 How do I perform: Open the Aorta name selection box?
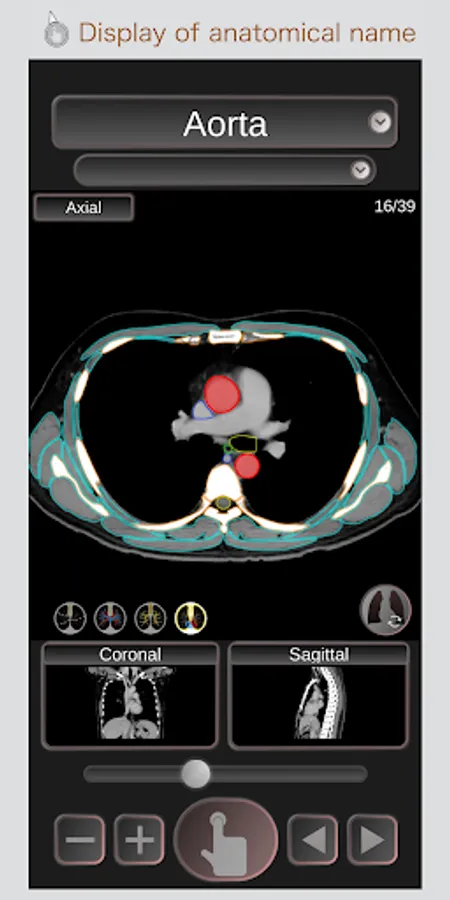point(224,123)
